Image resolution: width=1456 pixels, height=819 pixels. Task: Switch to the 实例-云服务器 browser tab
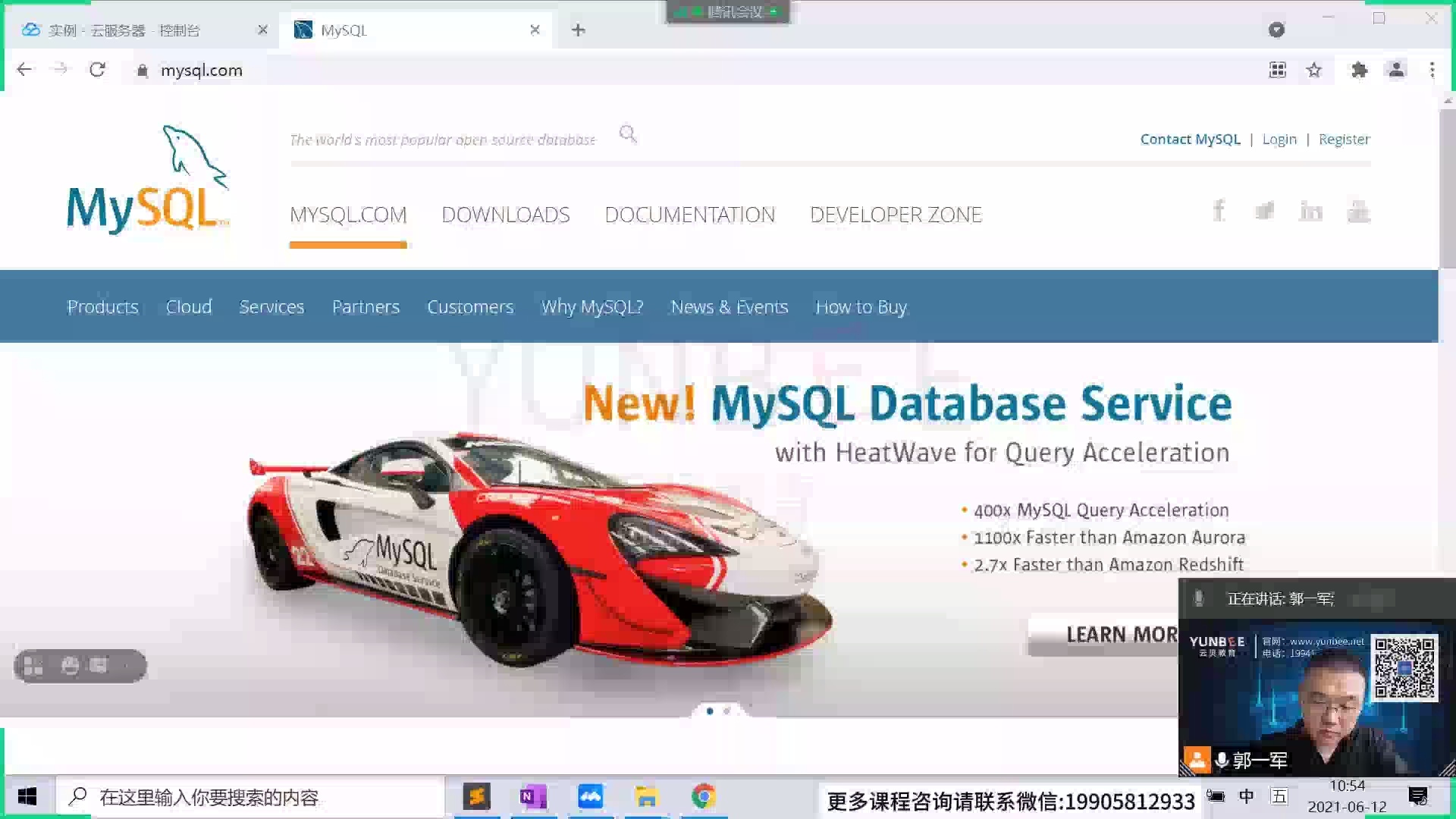(125, 30)
